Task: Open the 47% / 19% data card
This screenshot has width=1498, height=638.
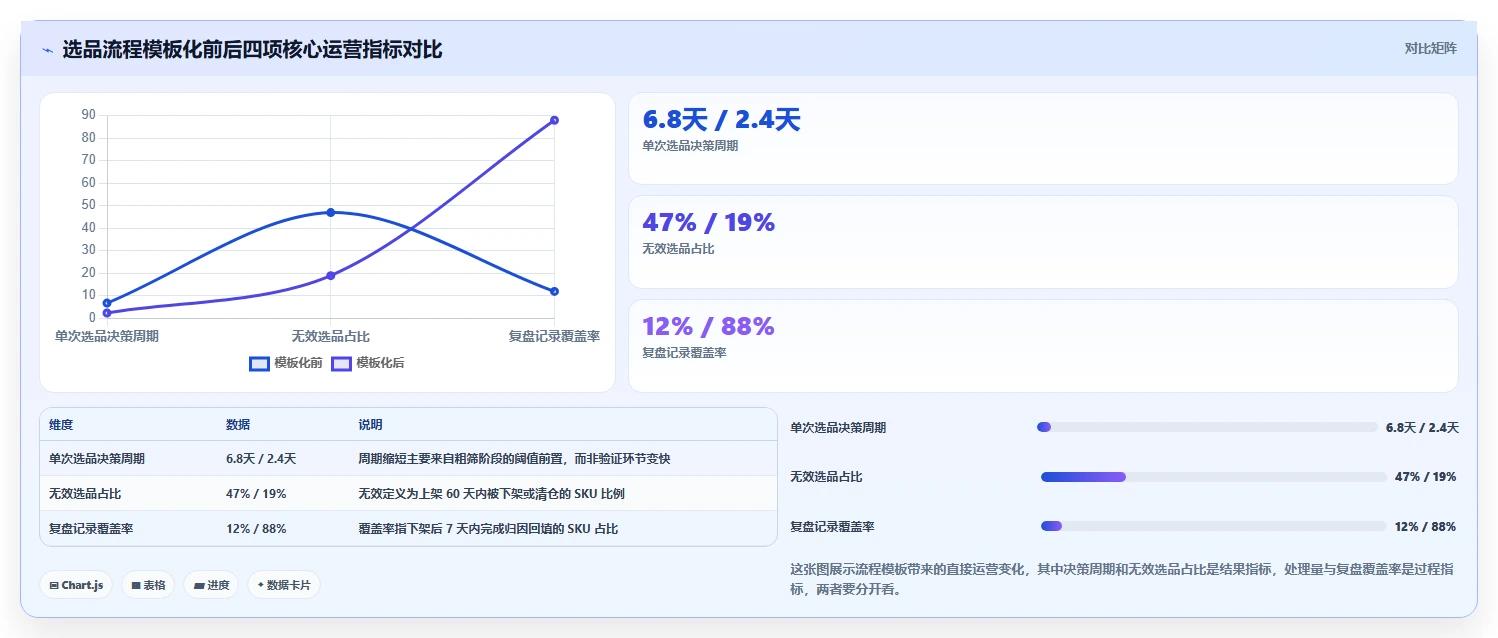Action: pos(1043,242)
